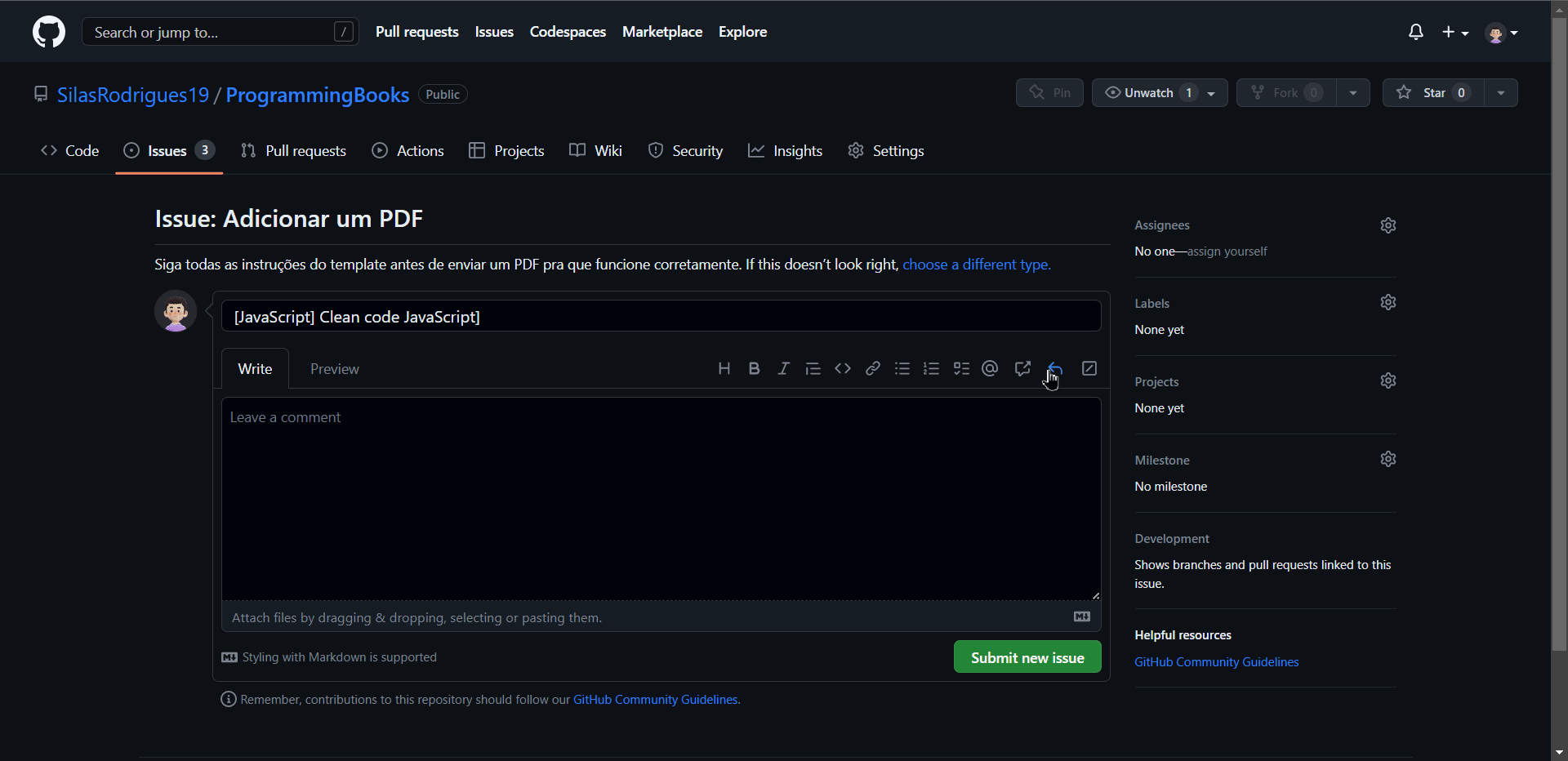1568x761 pixels.
Task: Add a task list
Action: click(961, 368)
